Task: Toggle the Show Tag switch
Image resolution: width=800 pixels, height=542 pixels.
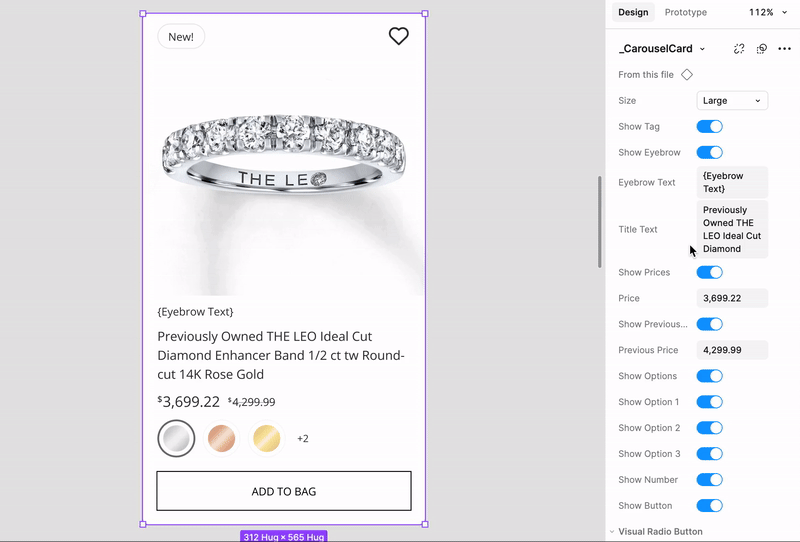Action: [710, 127]
